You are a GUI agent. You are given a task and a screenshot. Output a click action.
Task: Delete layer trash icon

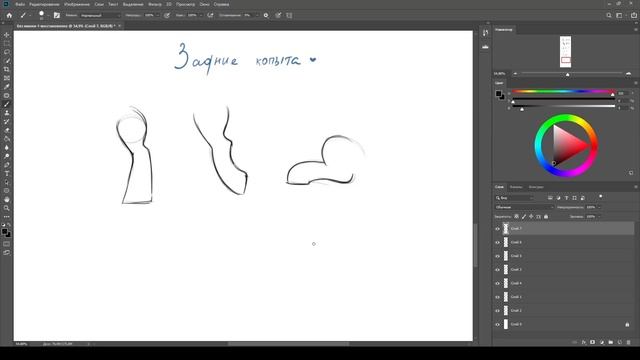[629, 342]
